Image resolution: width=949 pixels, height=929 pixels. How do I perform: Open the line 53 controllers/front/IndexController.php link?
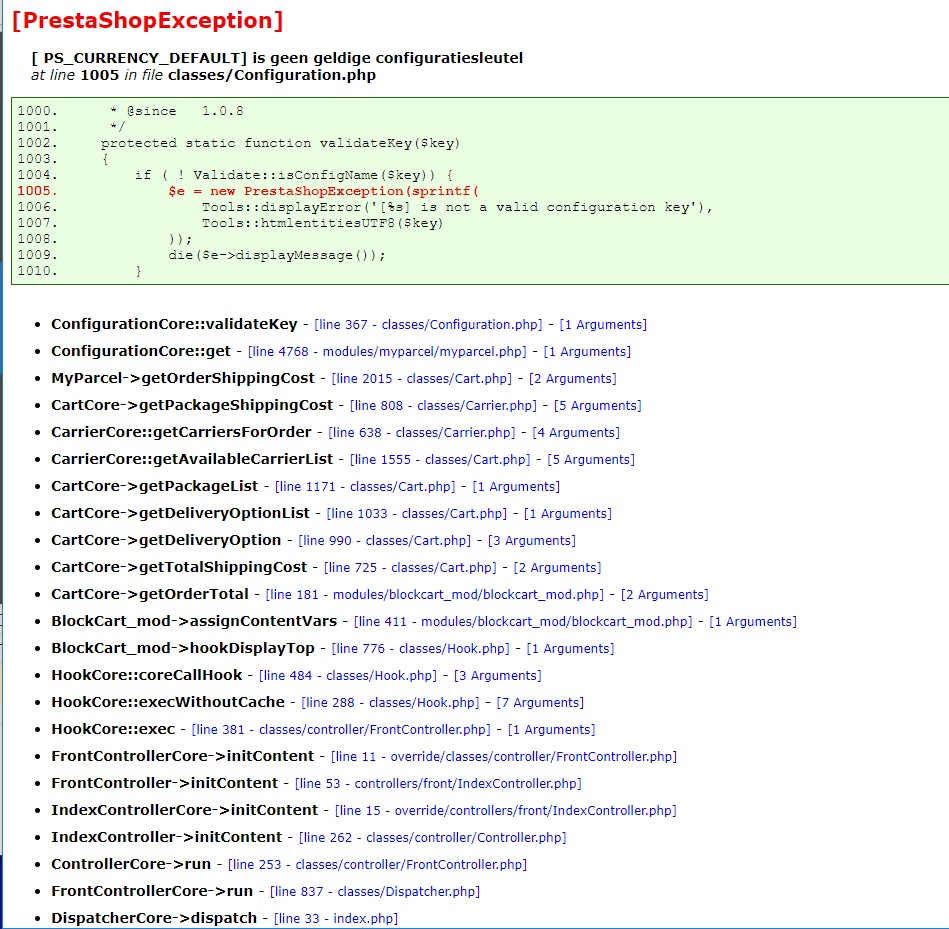(x=438, y=784)
